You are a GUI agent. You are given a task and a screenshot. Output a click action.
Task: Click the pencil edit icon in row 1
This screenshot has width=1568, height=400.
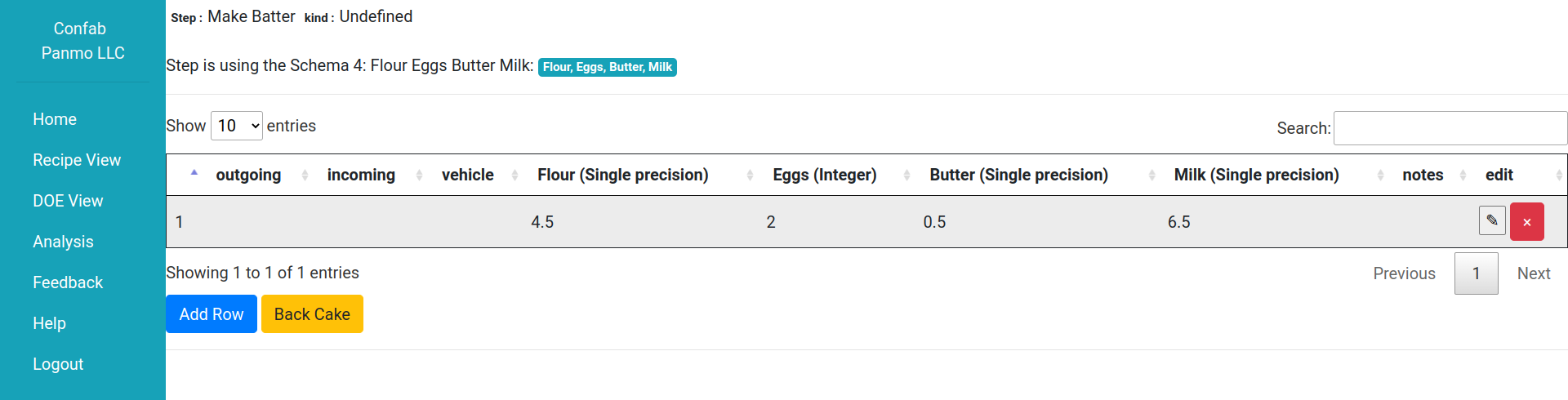coord(1492,220)
